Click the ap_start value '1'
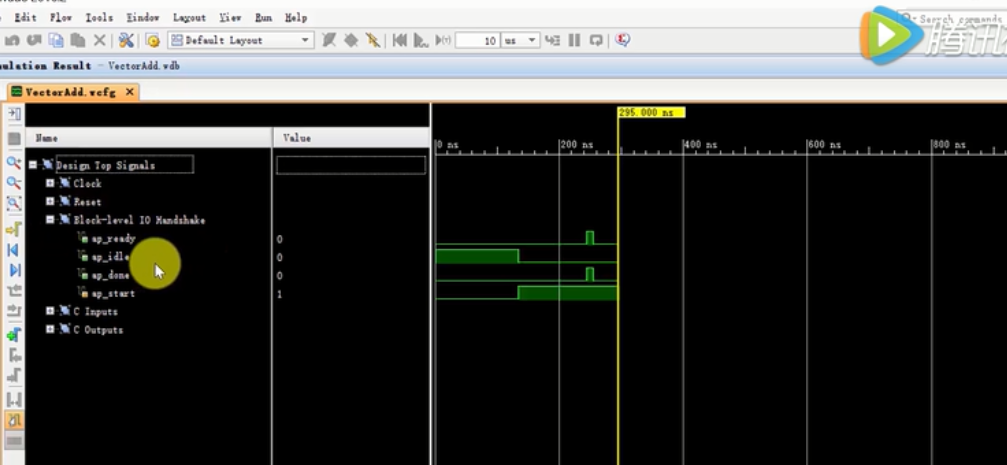The height and width of the screenshot is (465, 1007). pos(279,294)
